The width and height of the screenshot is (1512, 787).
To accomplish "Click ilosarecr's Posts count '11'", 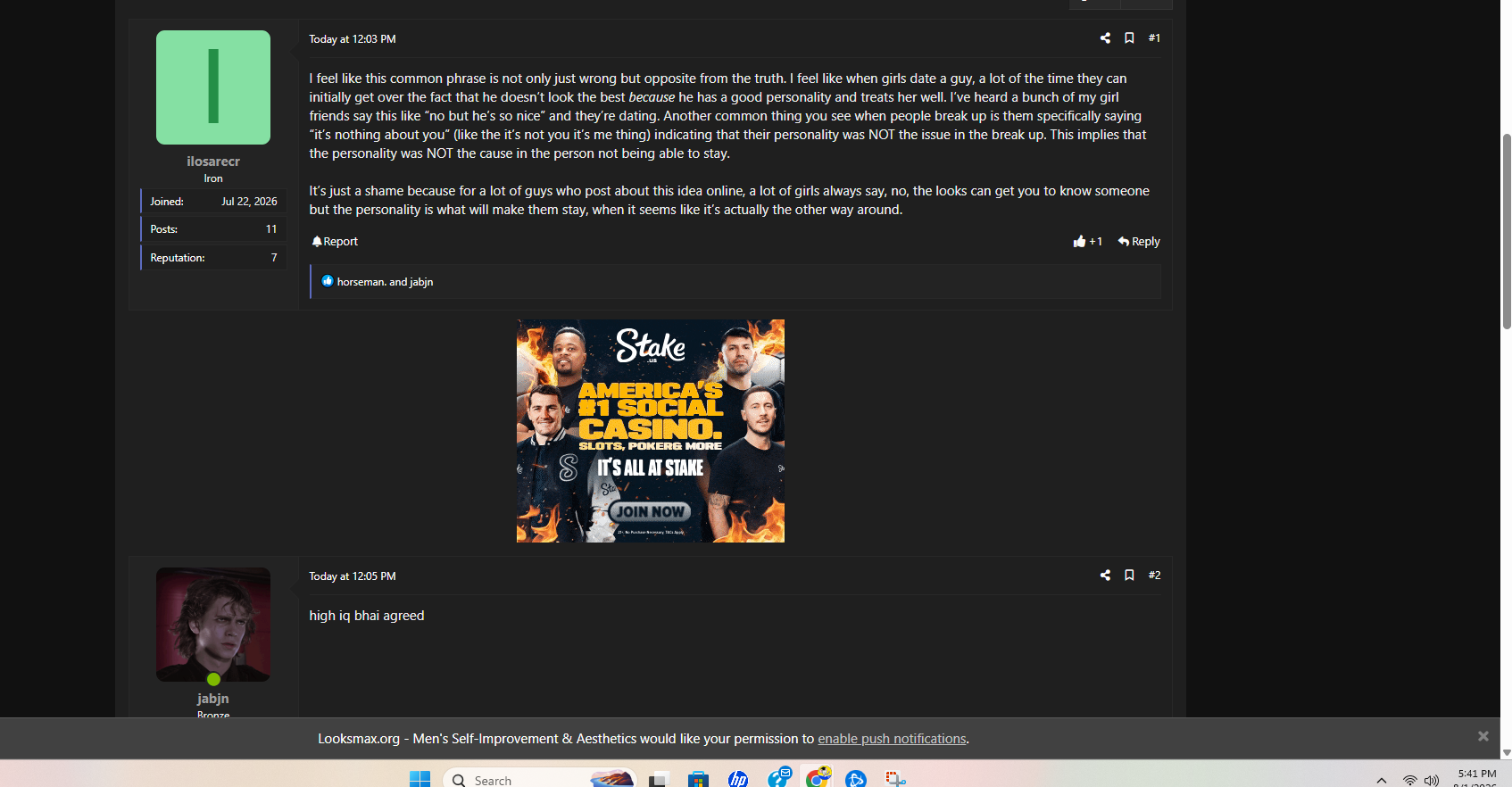I will click(271, 229).
